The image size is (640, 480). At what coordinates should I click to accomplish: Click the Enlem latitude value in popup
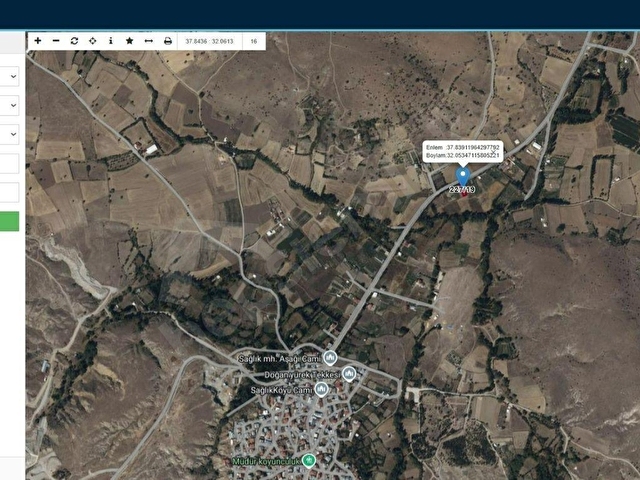pos(473,147)
